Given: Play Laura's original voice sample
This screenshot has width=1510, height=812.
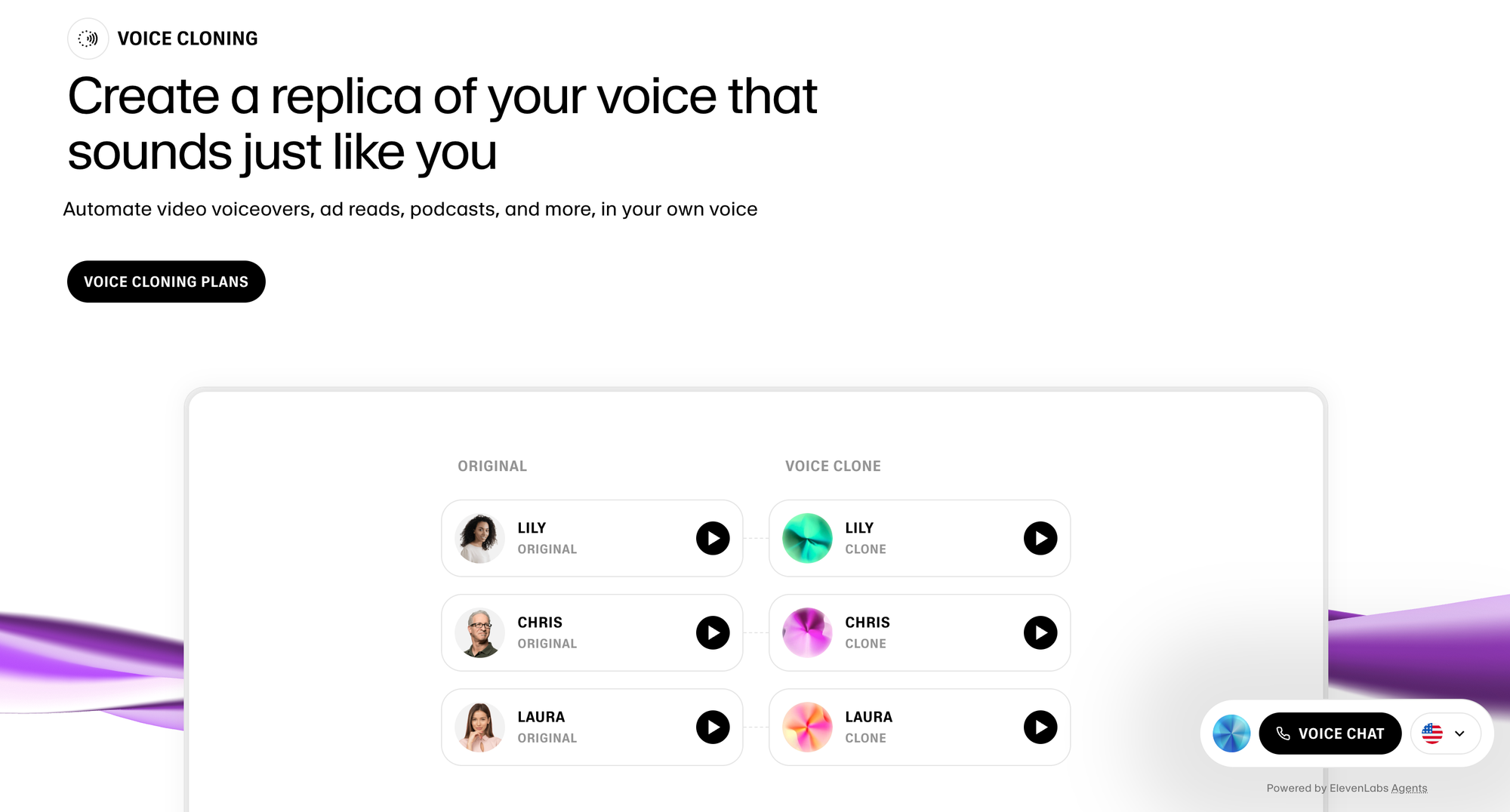Looking at the screenshot, I should 711,727.
